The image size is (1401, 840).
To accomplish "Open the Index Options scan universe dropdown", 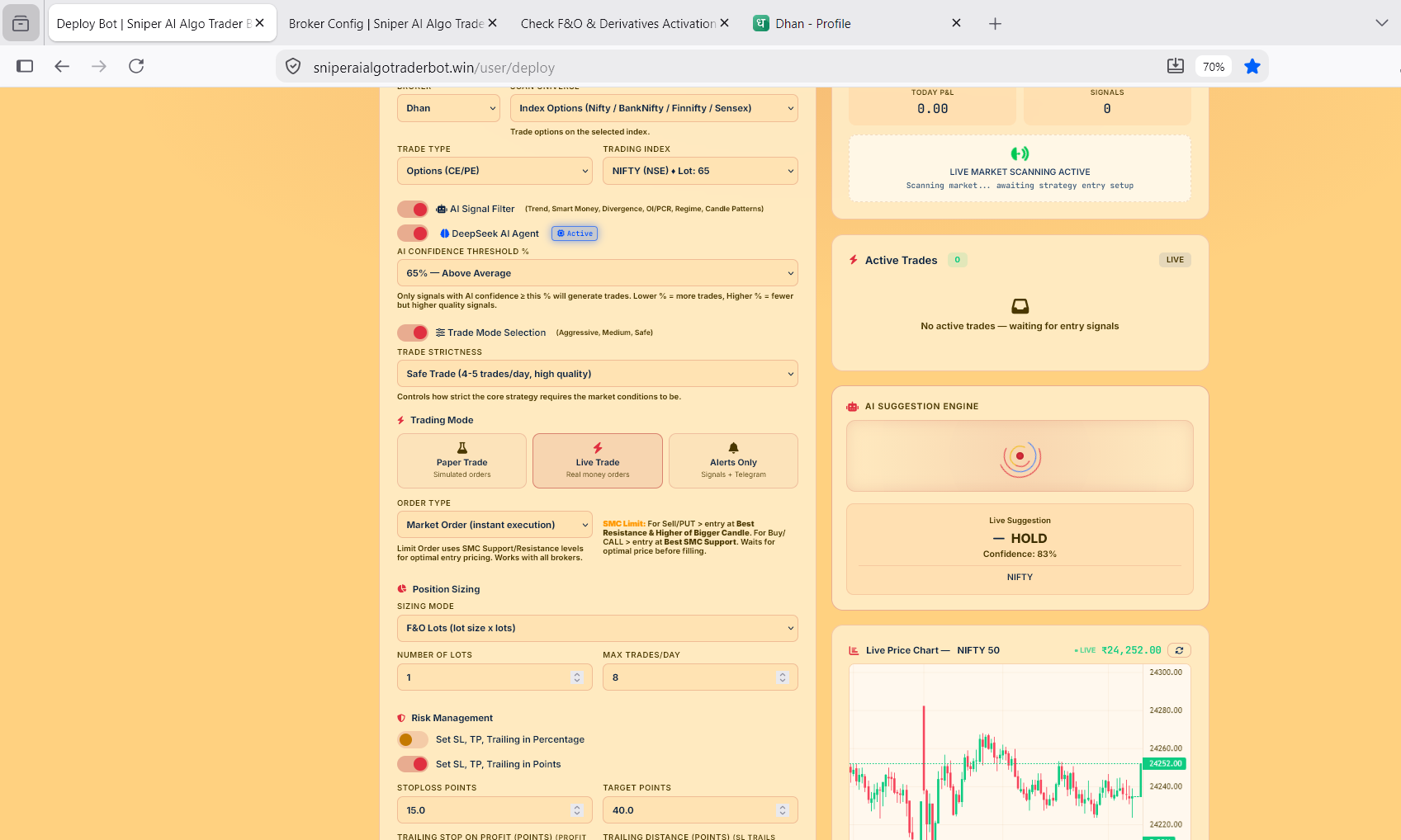I will pyautogui.click(x=654, y=108).
